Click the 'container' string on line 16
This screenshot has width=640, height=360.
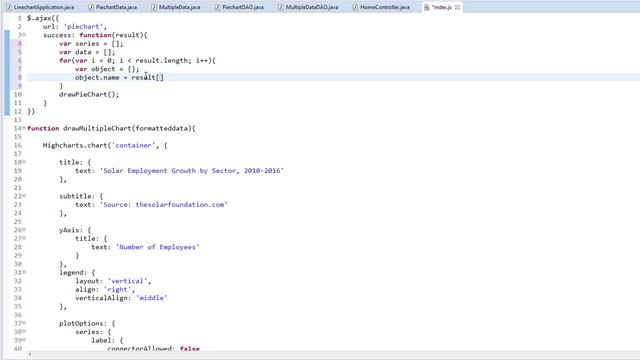click(133, 145)
